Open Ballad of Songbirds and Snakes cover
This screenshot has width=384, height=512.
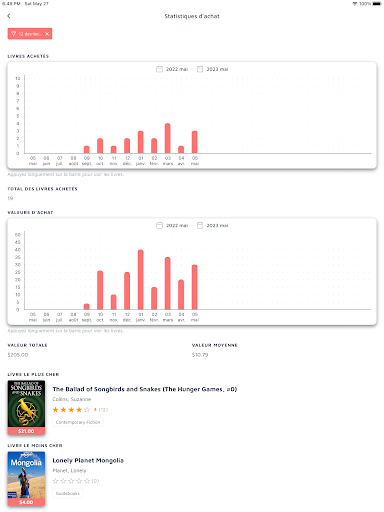pos(26,407)
